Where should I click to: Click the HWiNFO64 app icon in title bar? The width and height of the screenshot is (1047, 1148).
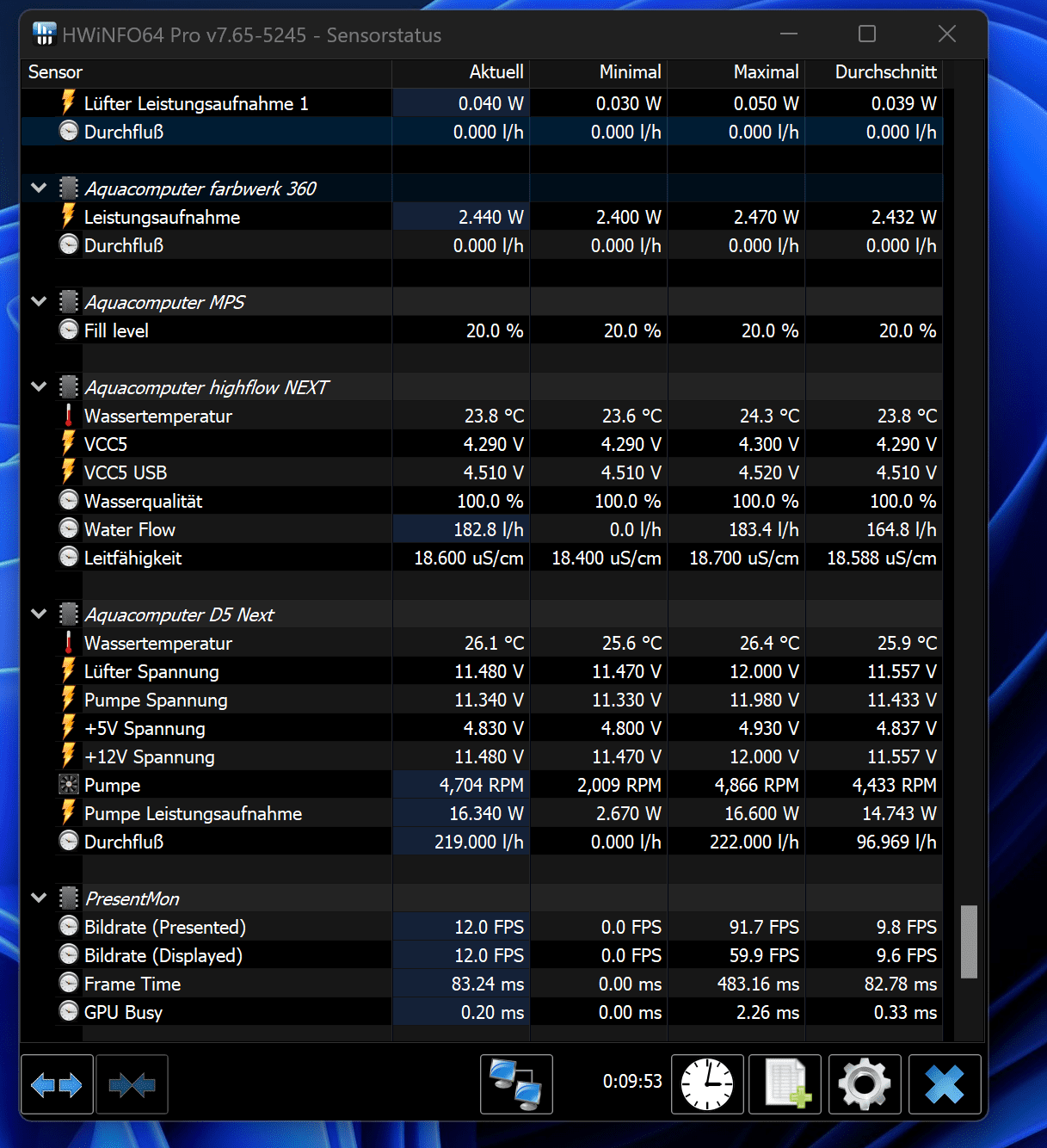(44, 34)
